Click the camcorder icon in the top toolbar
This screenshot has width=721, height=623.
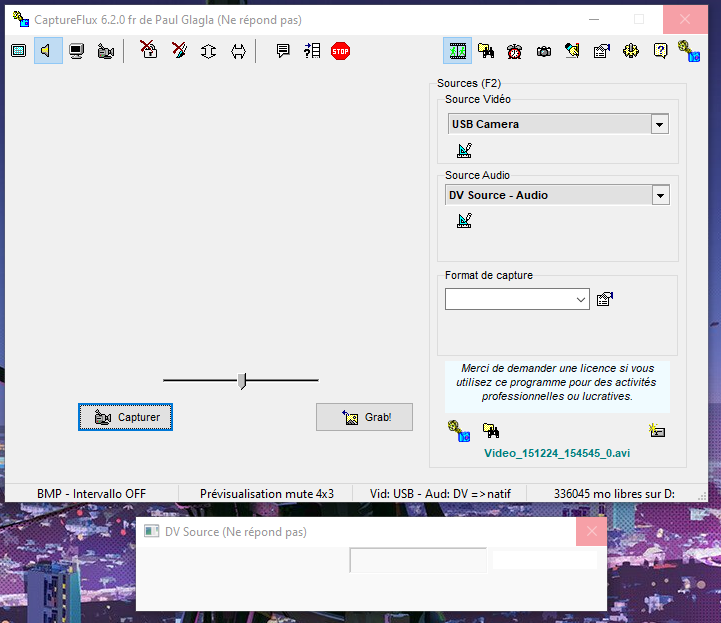106,51
